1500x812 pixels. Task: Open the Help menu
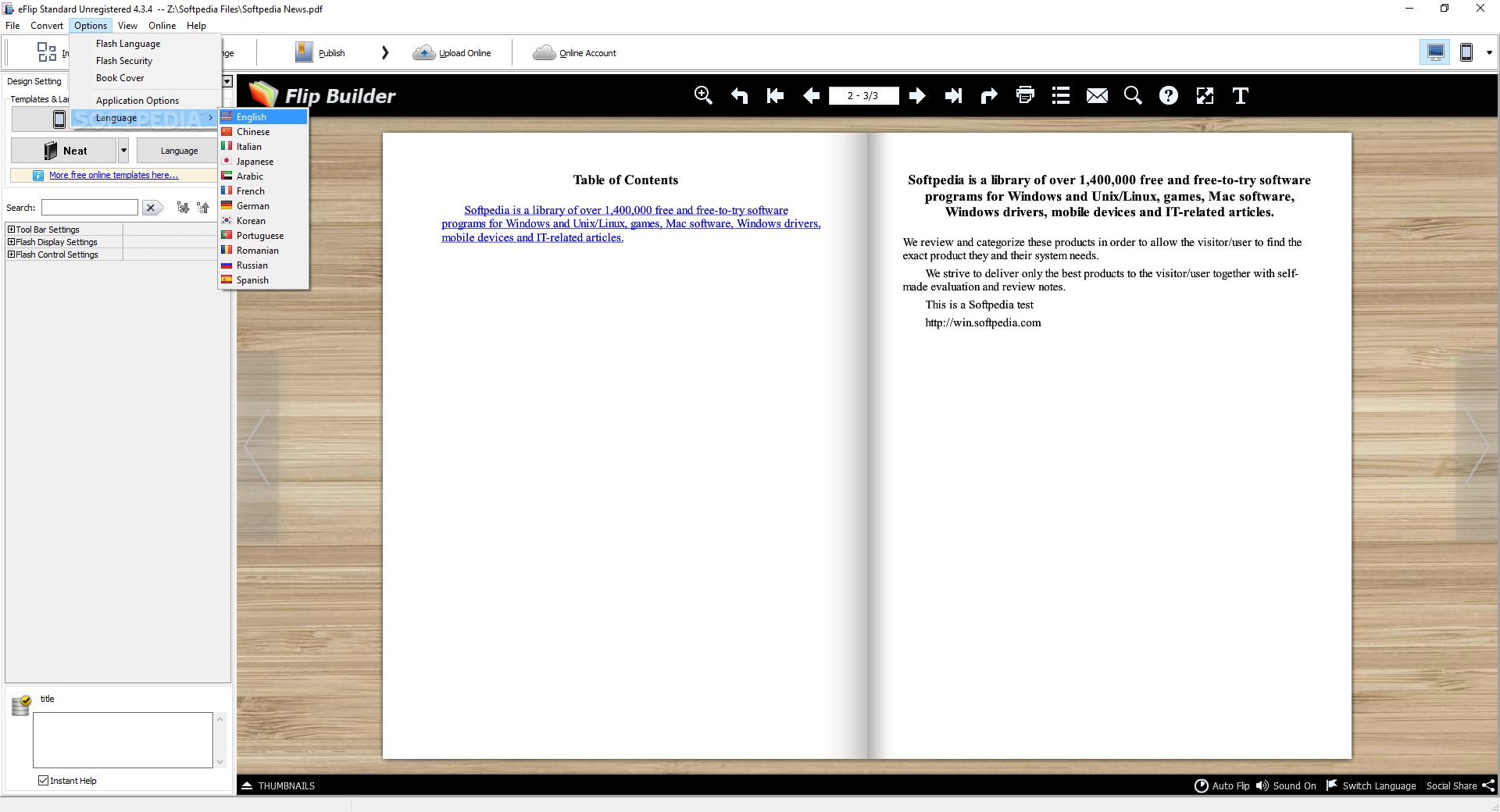click(196, 26)
